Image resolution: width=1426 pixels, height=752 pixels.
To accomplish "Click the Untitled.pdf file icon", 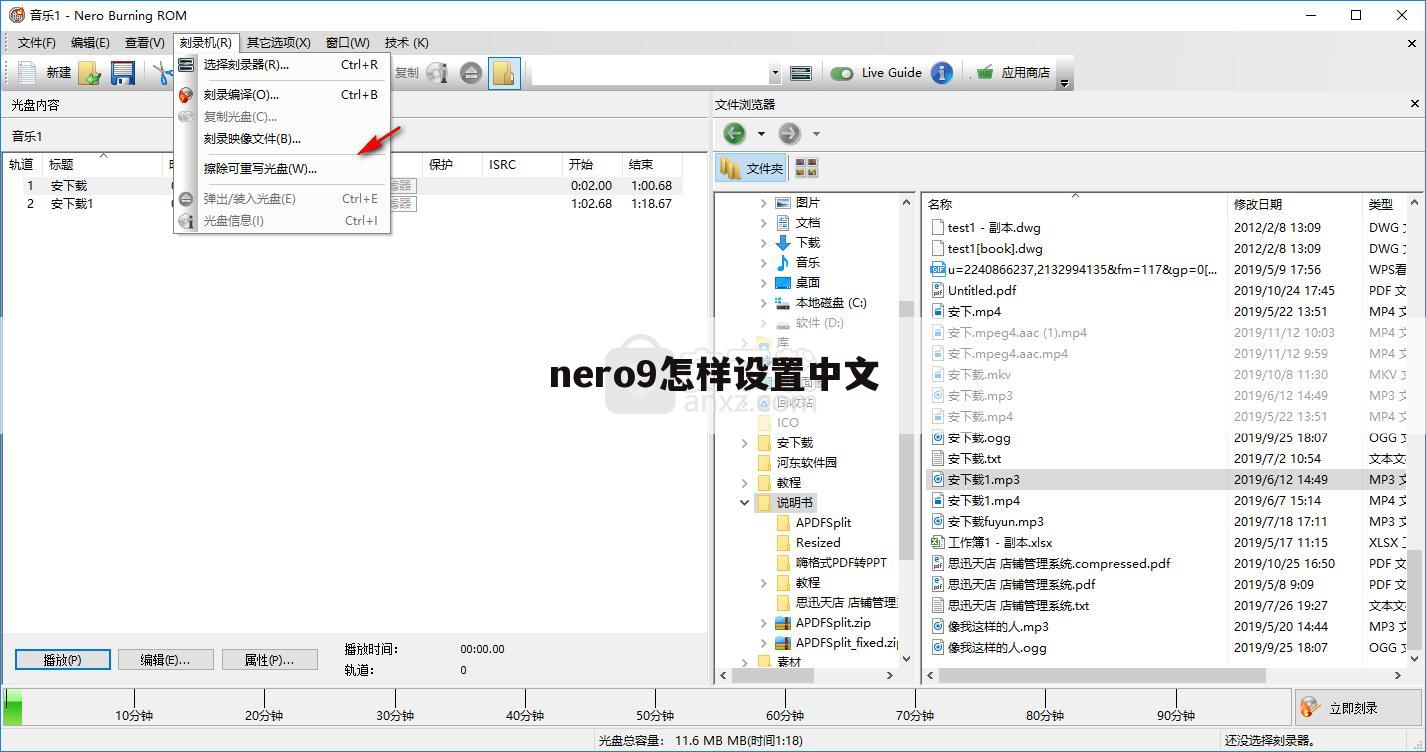I will pos(938,290).
